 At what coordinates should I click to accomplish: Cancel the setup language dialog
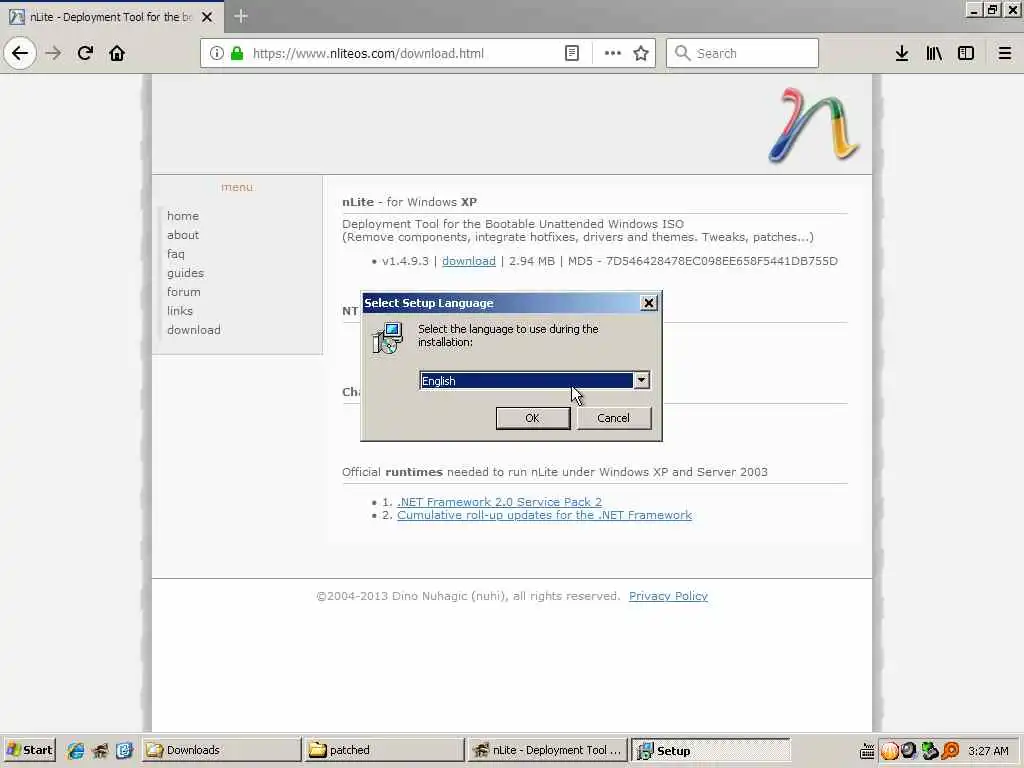(614, 418)
